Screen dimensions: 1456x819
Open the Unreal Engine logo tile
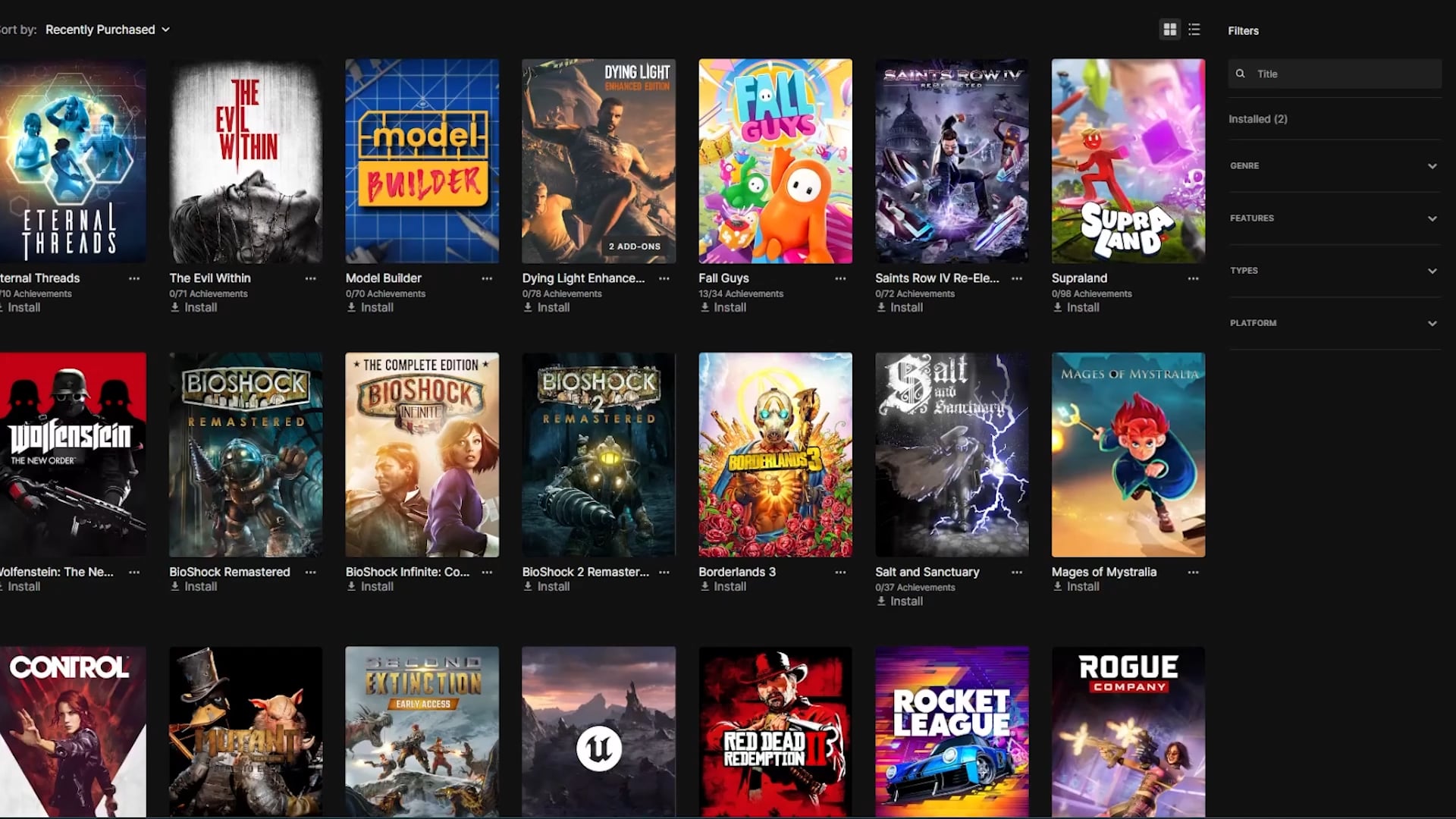coord(599,732)
